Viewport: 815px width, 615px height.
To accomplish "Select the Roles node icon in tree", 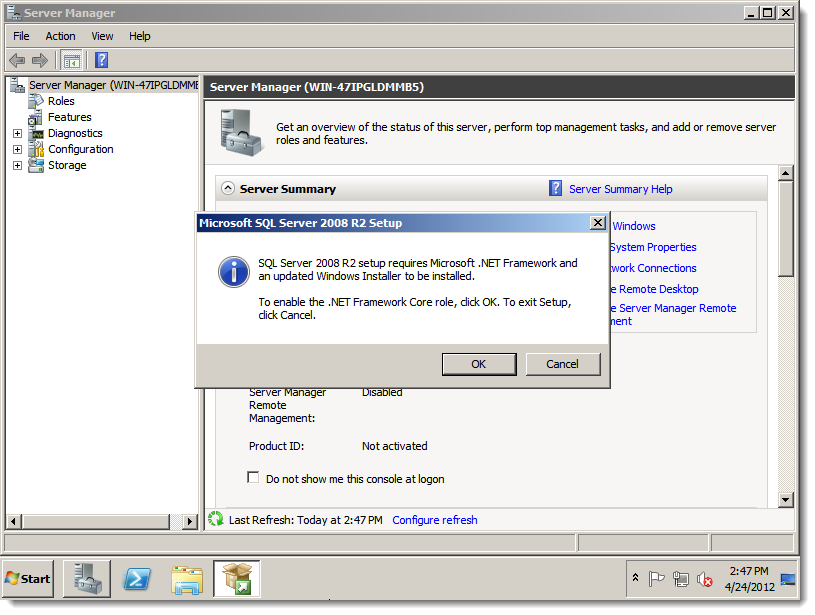I will click(x=36, y=101).
